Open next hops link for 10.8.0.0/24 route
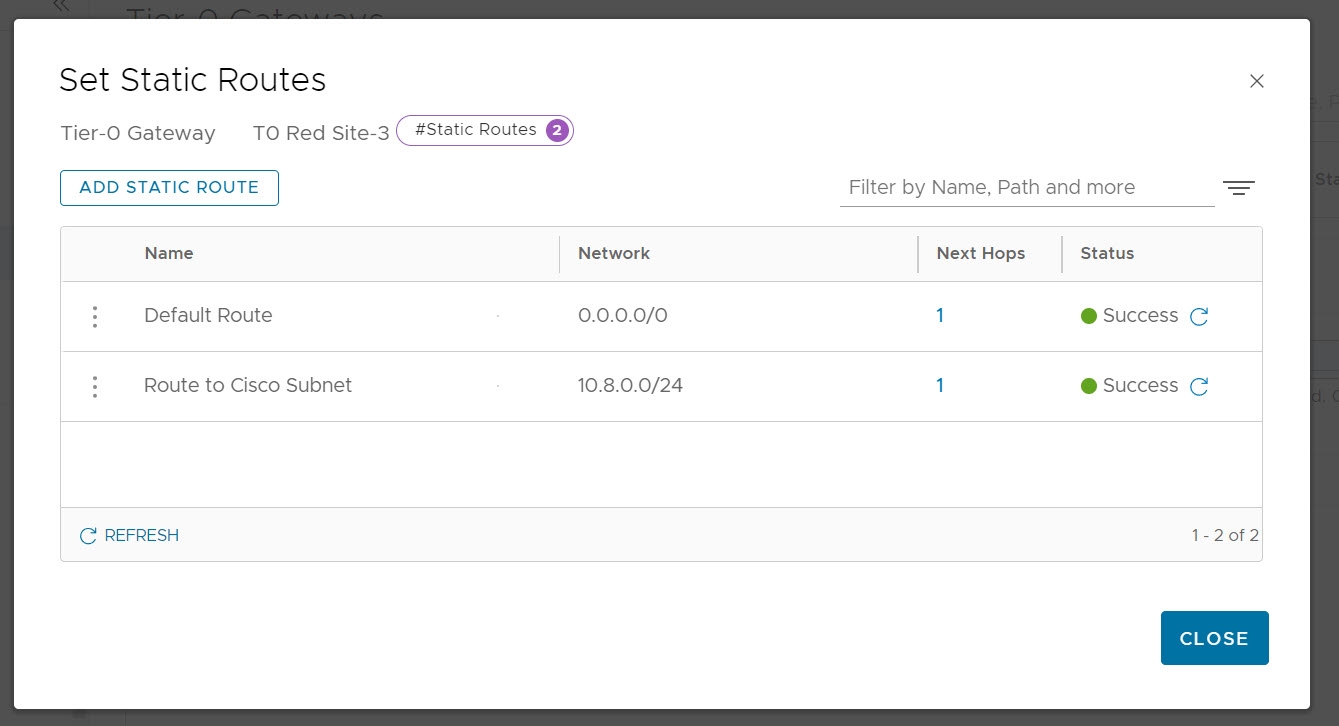 [940, 386]
